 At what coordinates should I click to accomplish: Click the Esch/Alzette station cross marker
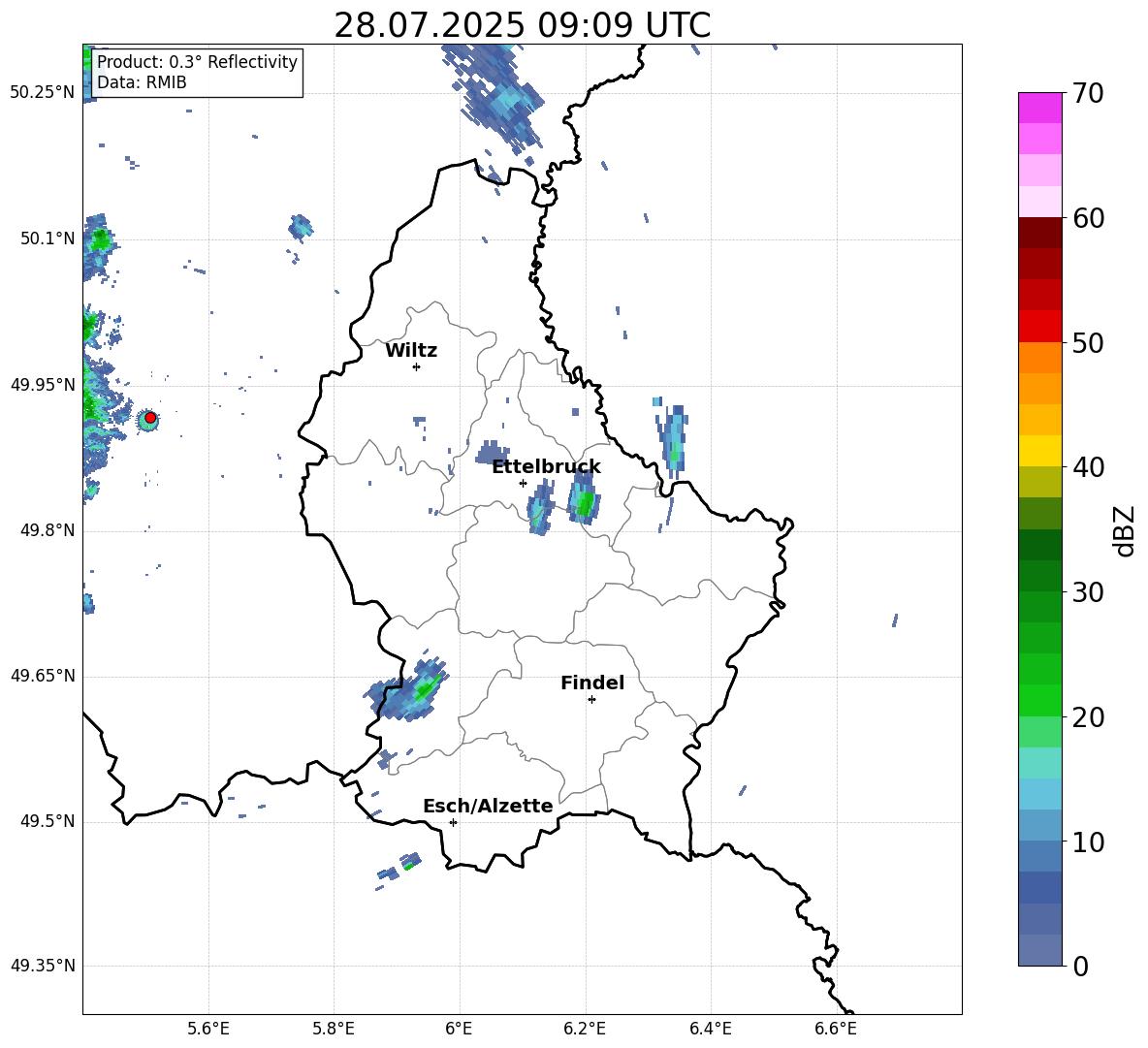tap(453, 822)
